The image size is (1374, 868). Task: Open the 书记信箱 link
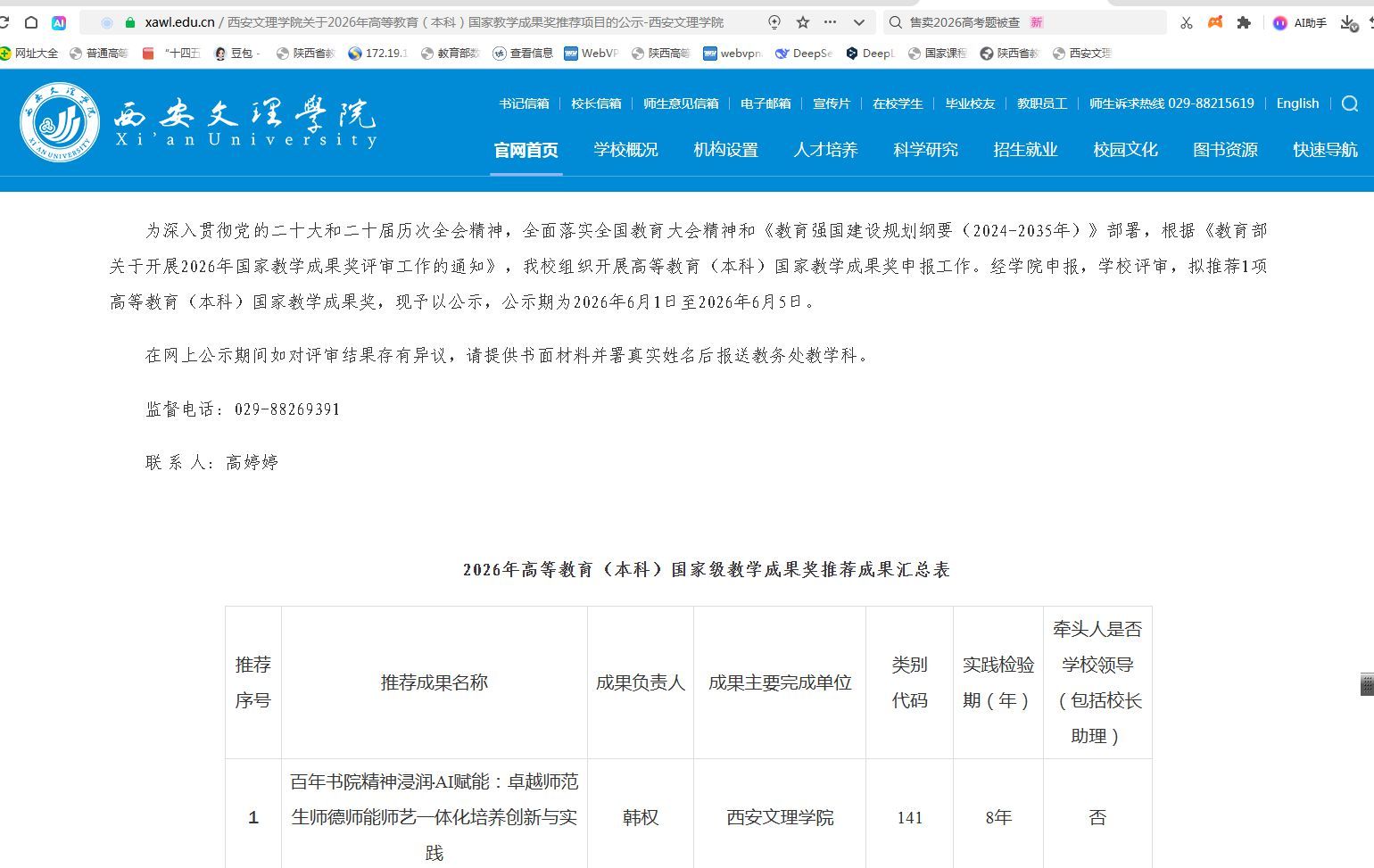(x=524, y=103)
